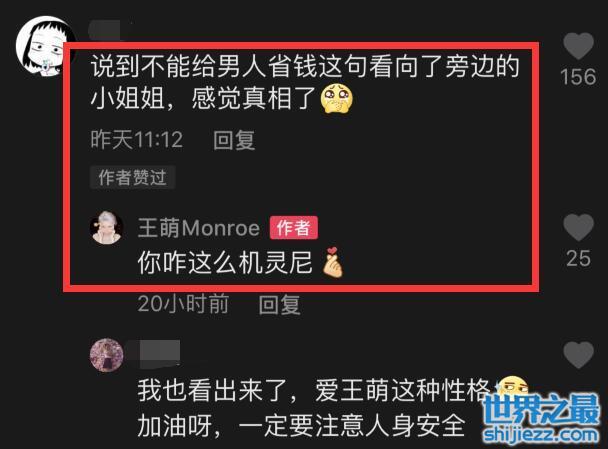The image size is (608, 449).
Task: Tap the 作者赞过 tag
Action: [132, 178]
